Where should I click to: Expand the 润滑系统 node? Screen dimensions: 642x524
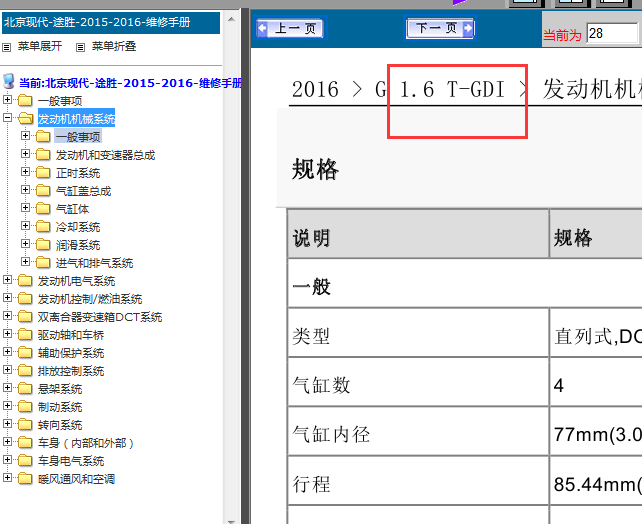[x=25, y=244]
